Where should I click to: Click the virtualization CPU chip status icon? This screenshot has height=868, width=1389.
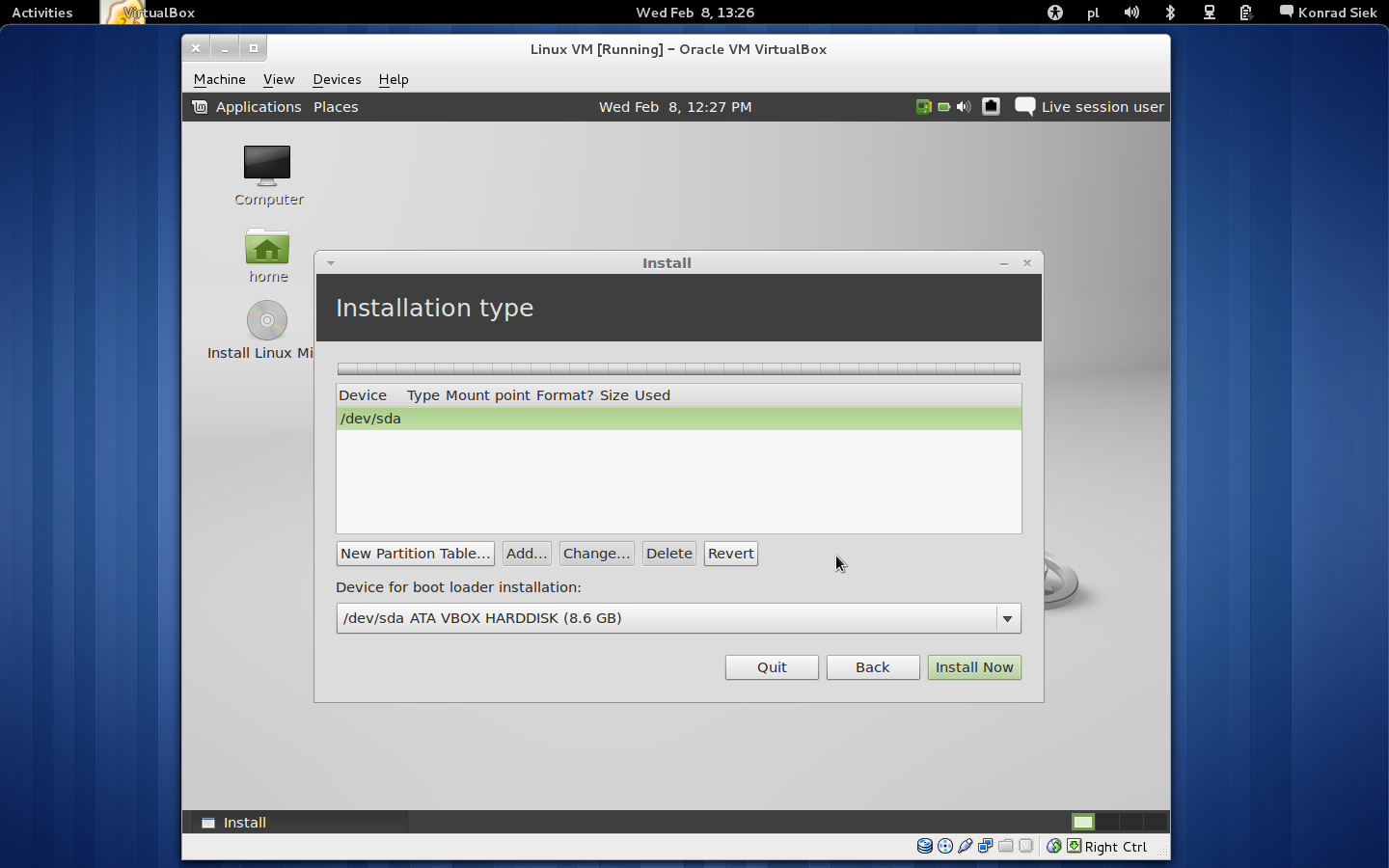(x=1026, y=846)
